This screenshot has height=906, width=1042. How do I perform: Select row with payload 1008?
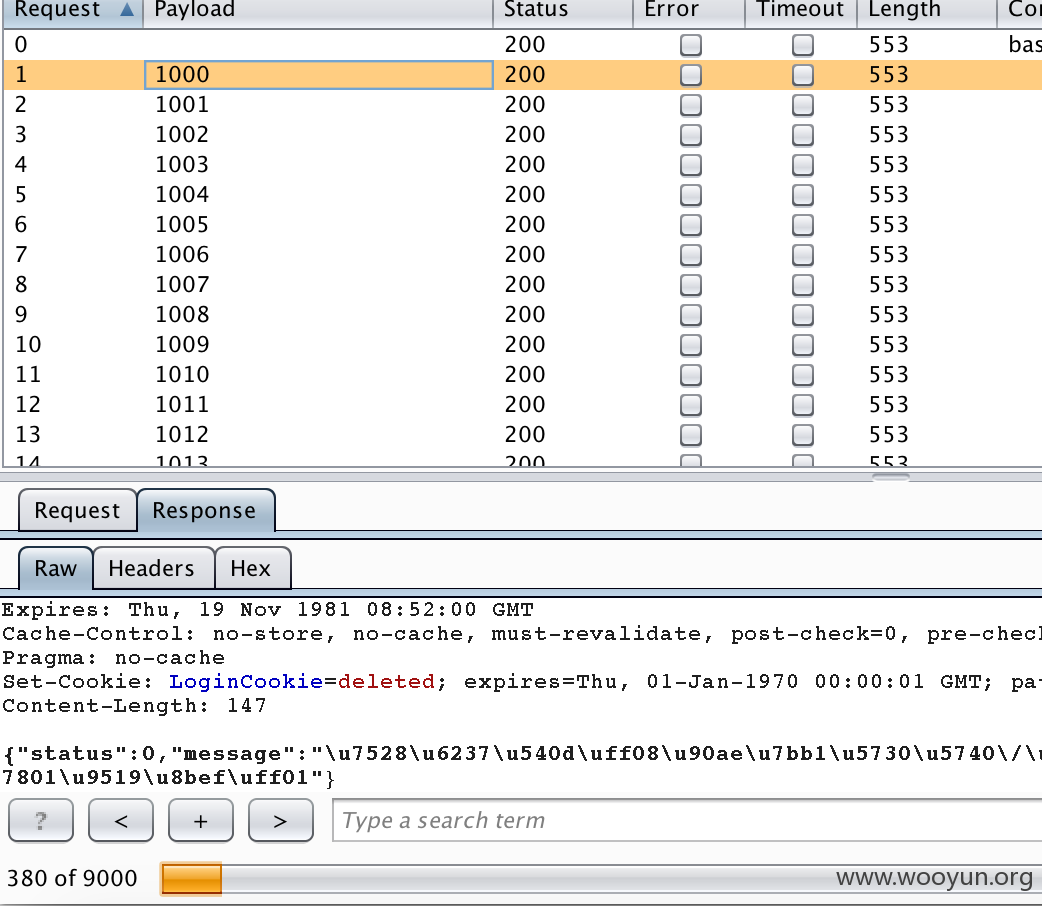[x=522, y=314]
